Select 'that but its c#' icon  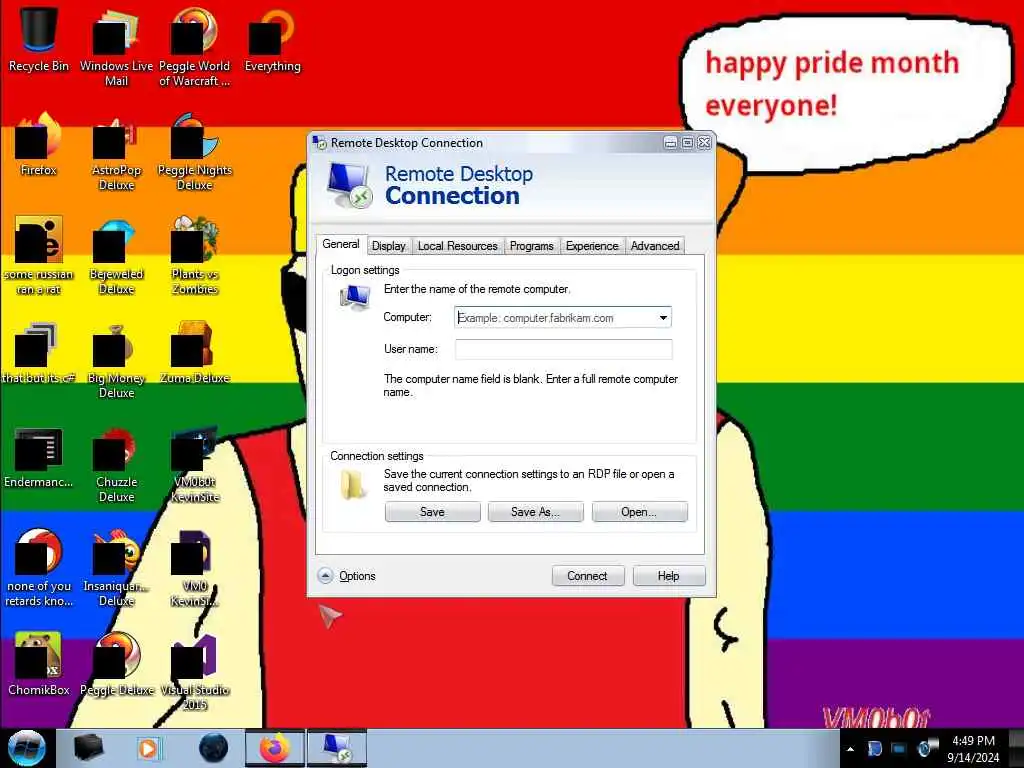pyautogui.click(x=39, y=353)
